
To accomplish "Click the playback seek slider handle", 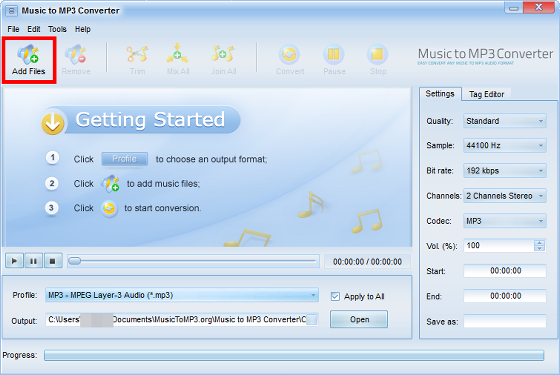I will (75, 261).
